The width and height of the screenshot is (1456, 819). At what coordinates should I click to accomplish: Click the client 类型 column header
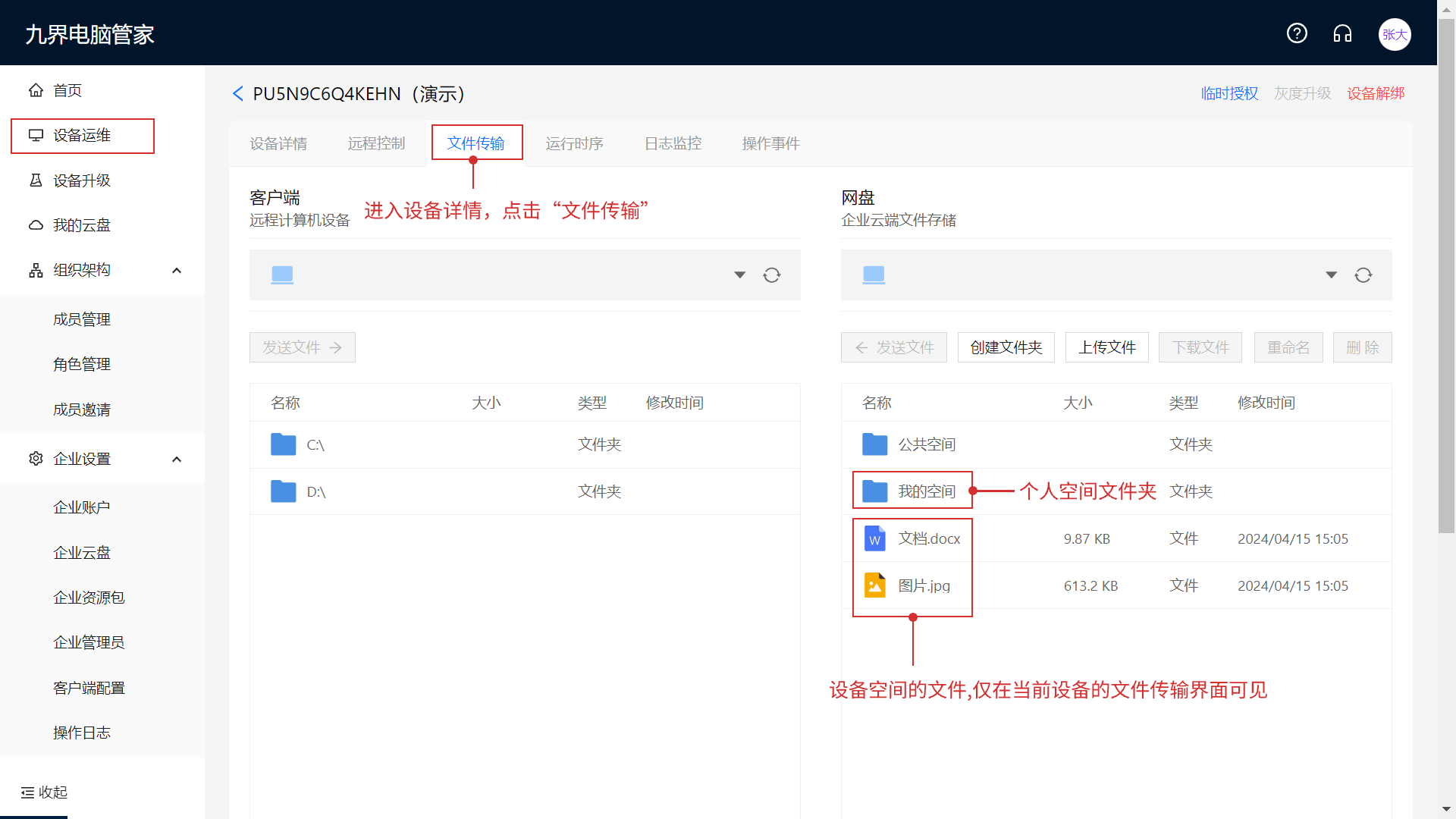[592, 403]
